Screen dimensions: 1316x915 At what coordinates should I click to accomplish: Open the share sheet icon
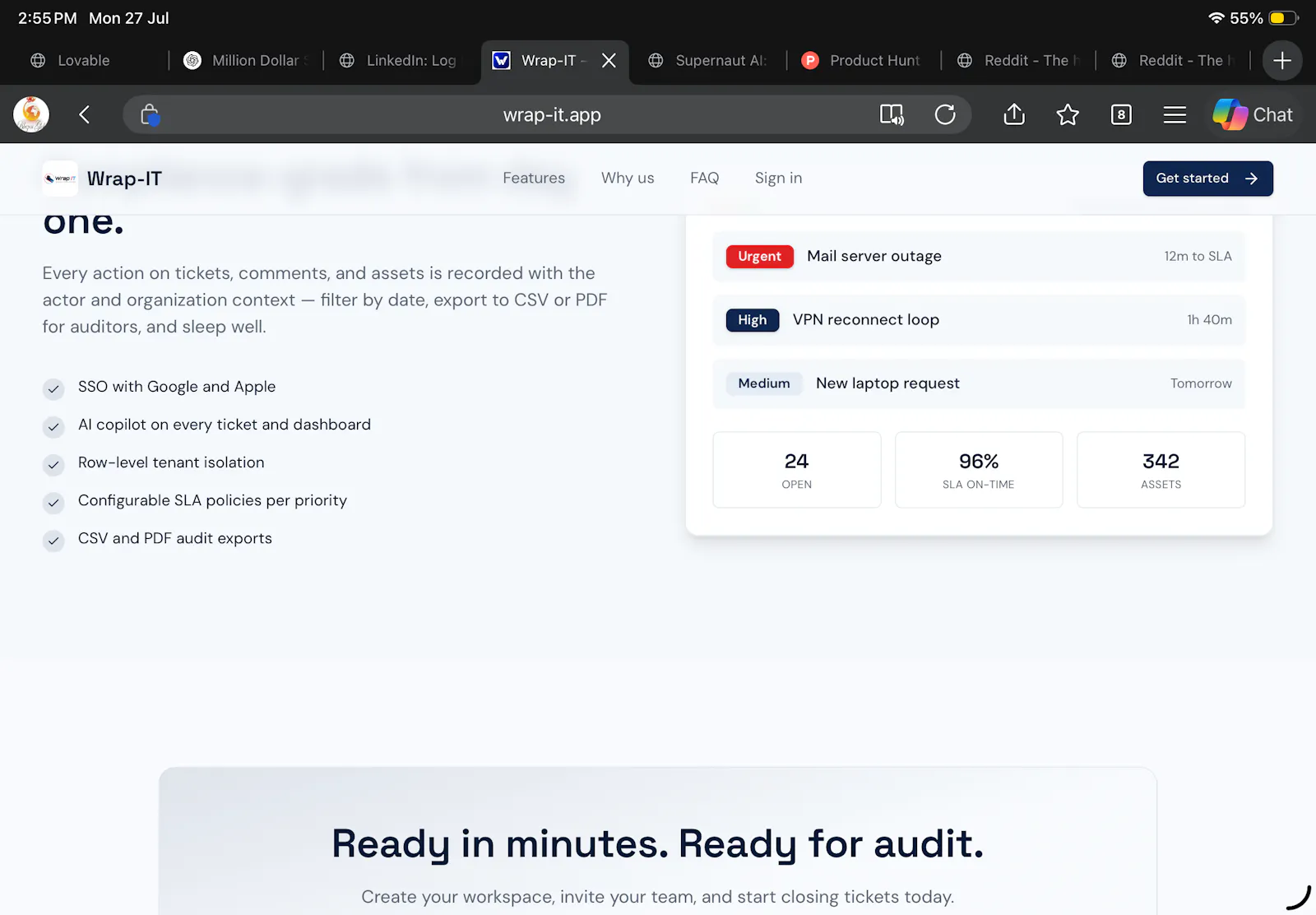1014,114
